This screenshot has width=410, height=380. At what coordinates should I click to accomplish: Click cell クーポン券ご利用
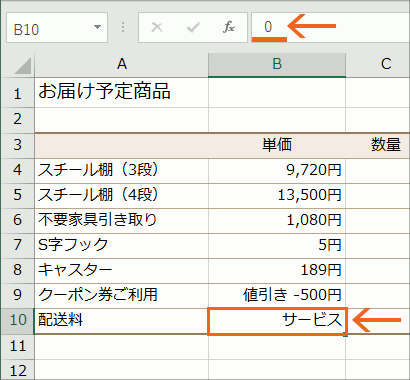tap(122, 295)
